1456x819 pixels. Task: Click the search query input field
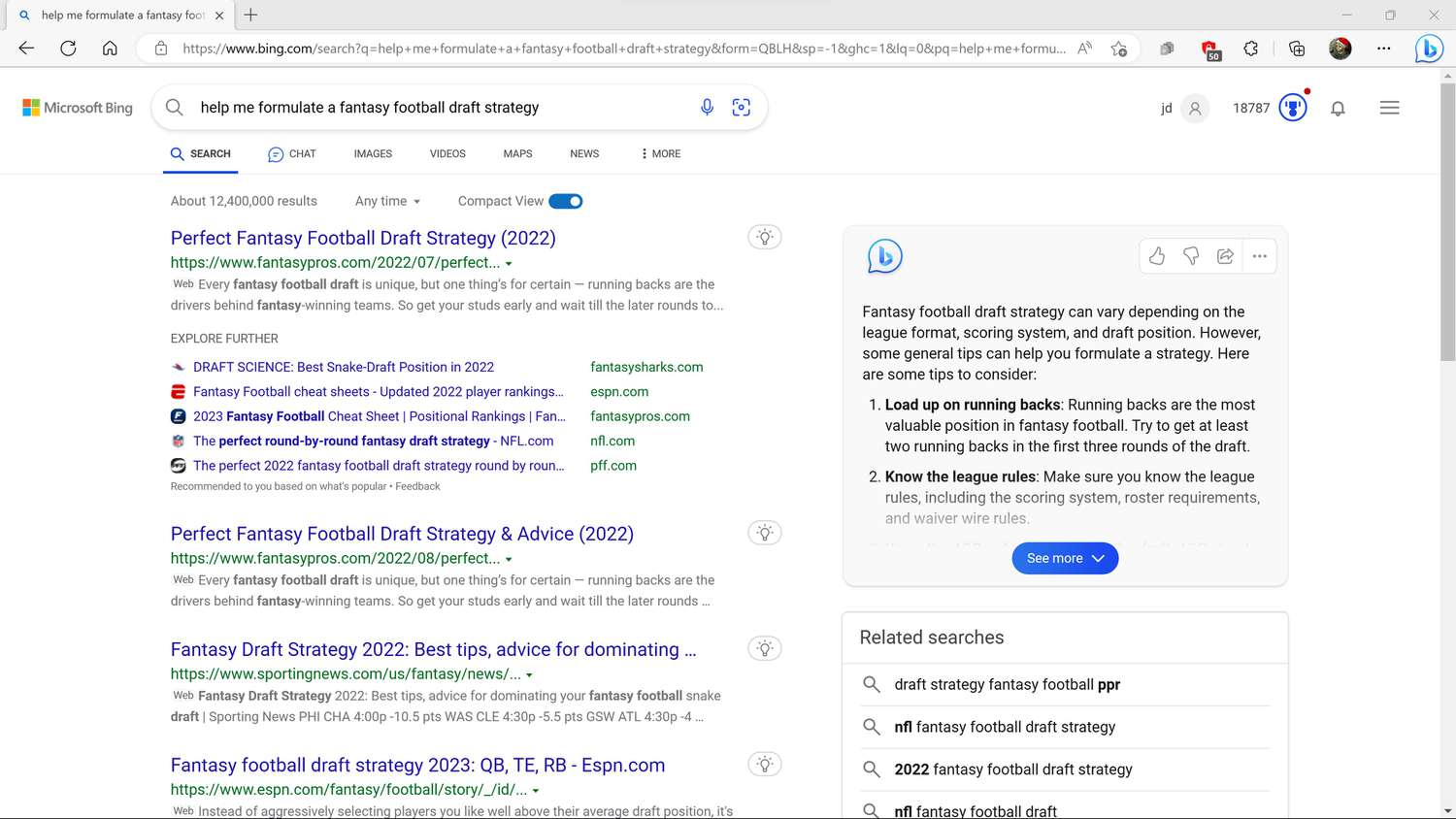tap(437, 108)
